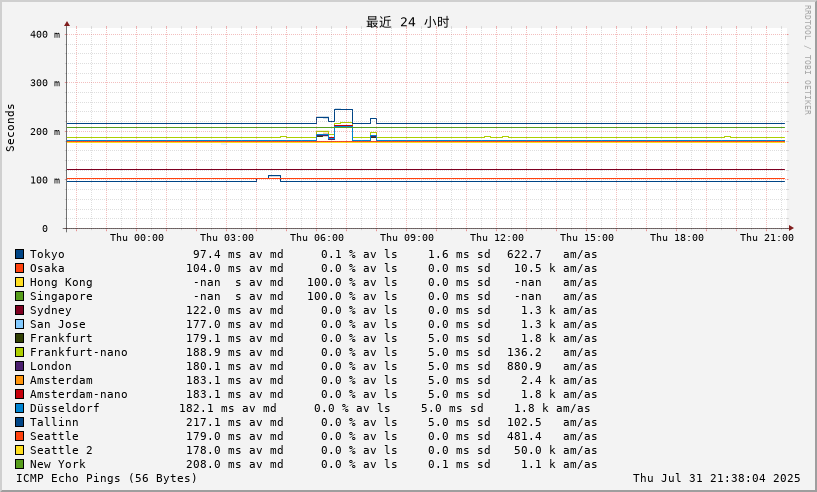This screenshot has height=492, width=817.
Task: Click the 'Tokyo' legend name
Action: click(x=47, y=254)
